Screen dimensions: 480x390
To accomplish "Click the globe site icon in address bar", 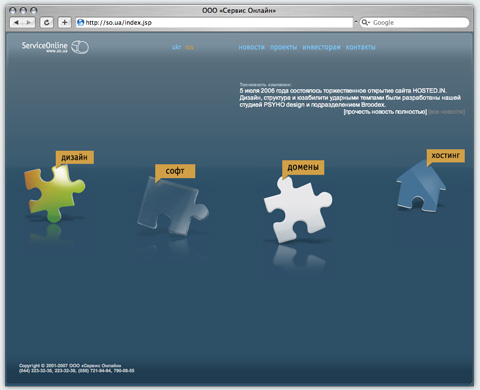I will [x=80, y=22].
